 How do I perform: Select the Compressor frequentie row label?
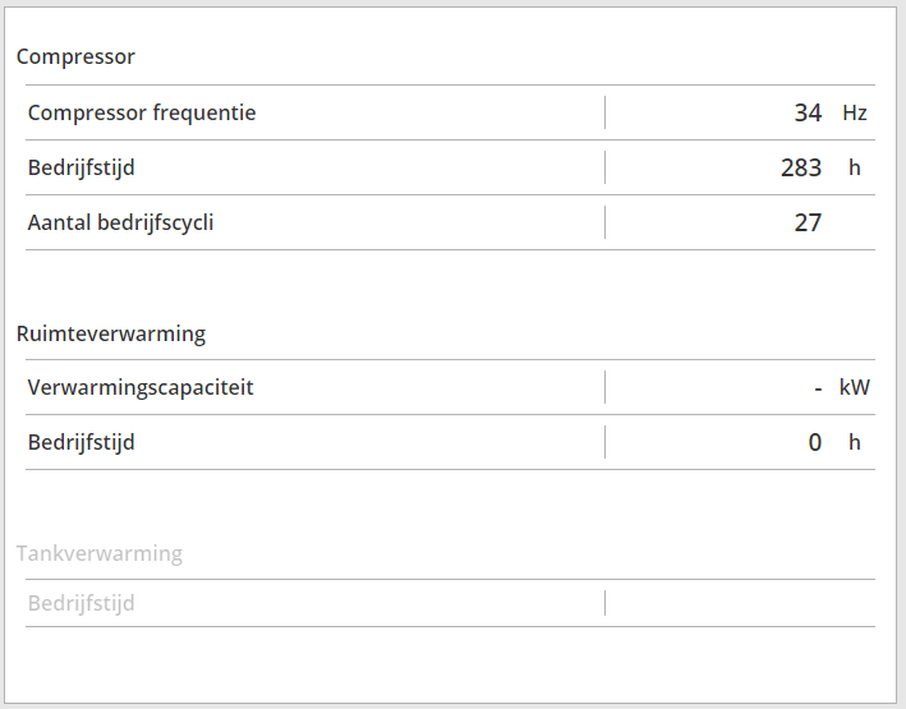(x=142, y=113)
